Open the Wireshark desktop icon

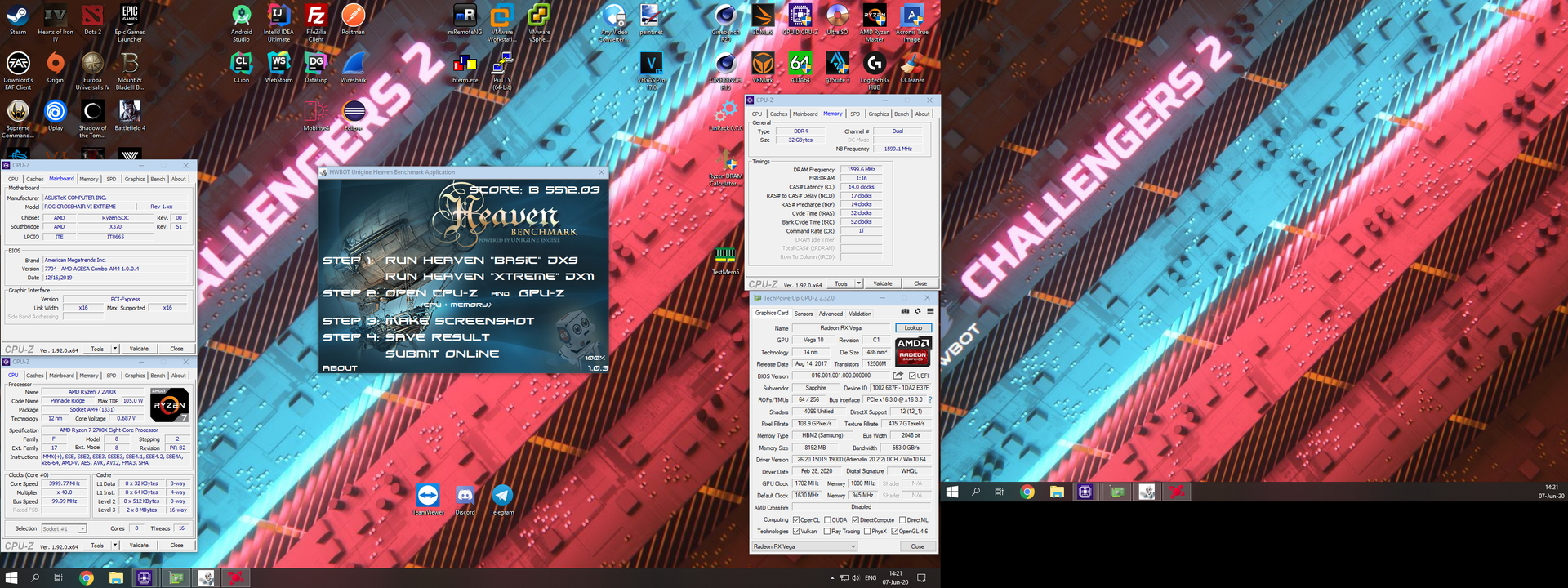(353, 69)
